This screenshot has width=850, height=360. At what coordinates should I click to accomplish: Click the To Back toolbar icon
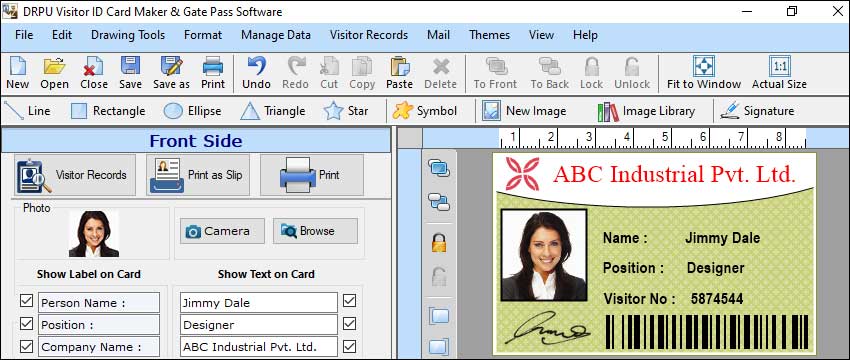tap(550, 73)
